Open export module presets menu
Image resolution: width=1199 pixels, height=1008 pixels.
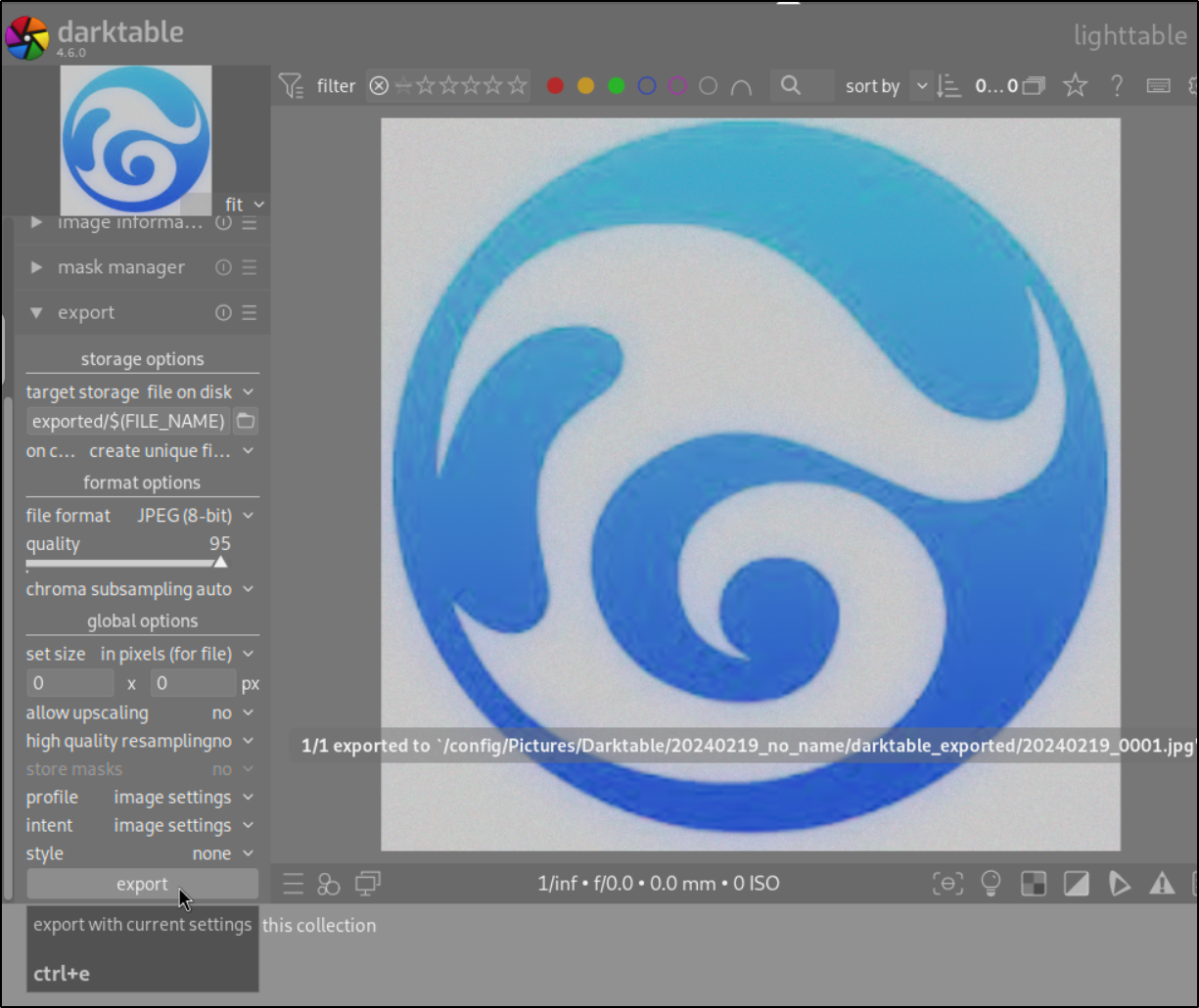click(x=250, y=312)
